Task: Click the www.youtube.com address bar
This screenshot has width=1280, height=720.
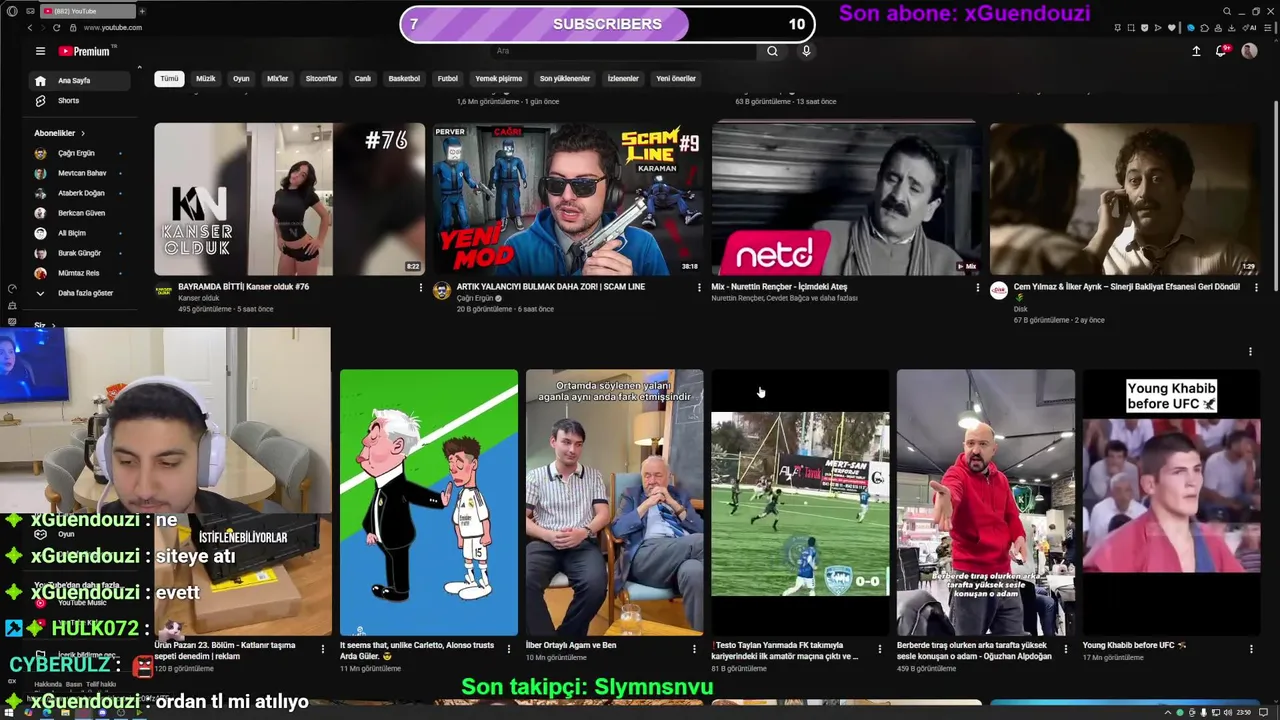Action: pos(113,27)
